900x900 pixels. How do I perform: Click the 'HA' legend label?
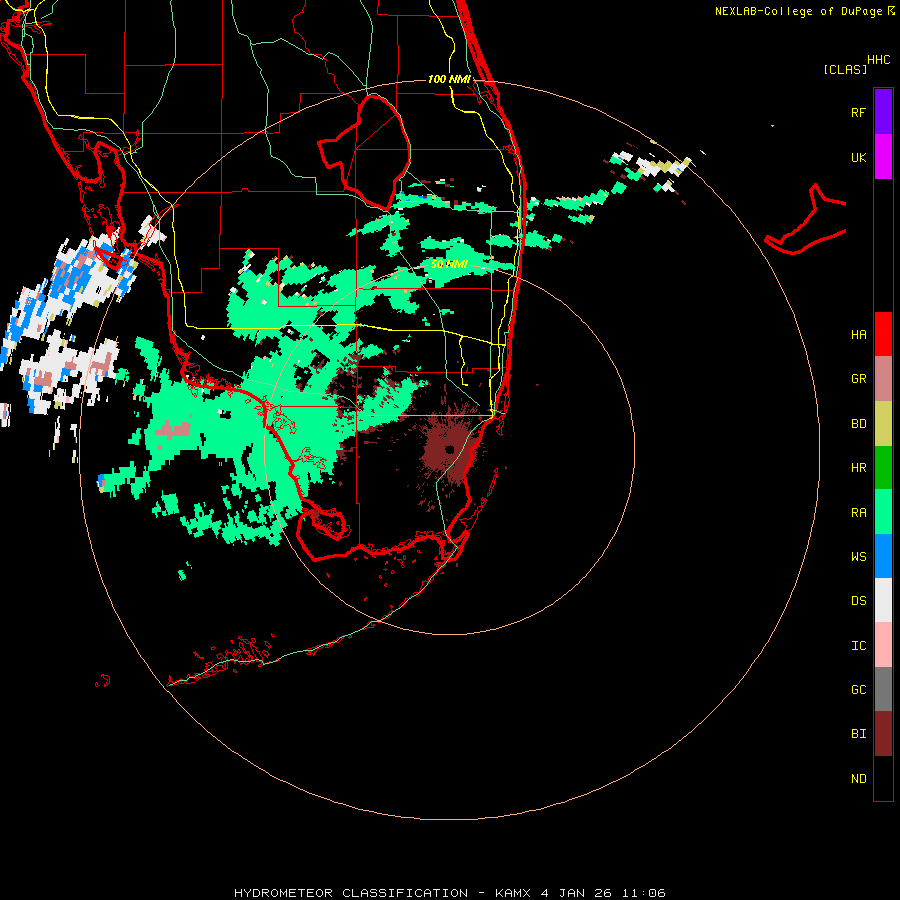point(858,334)
